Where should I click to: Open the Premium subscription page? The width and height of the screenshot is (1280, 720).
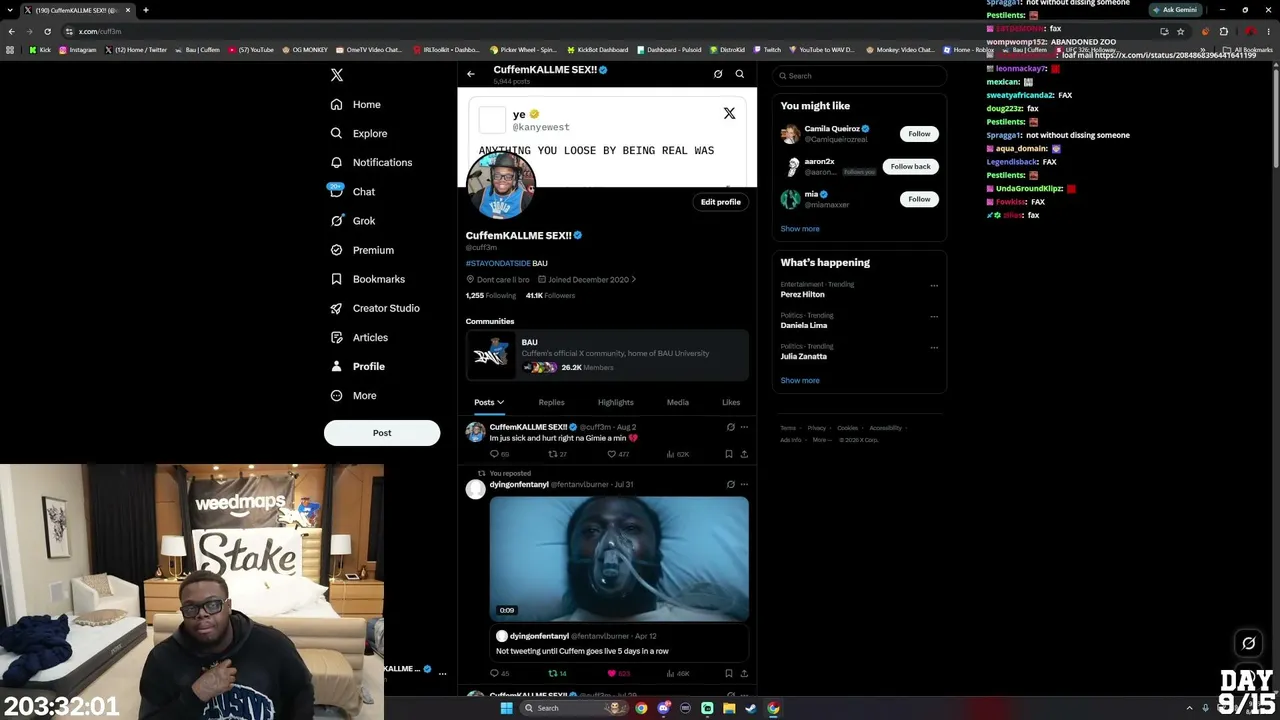point(361,250)
